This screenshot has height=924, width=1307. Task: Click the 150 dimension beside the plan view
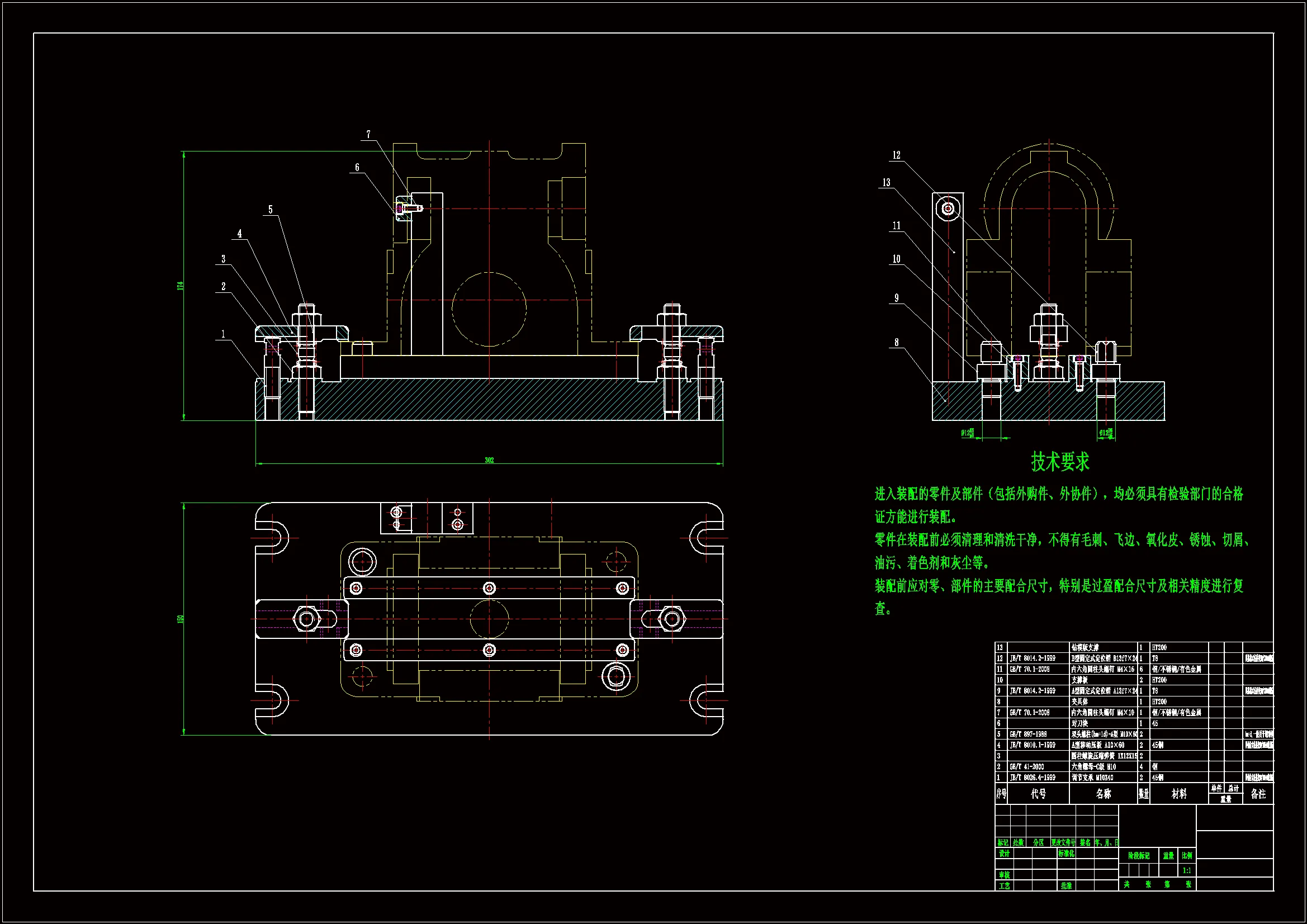click(x=181, y=619)
